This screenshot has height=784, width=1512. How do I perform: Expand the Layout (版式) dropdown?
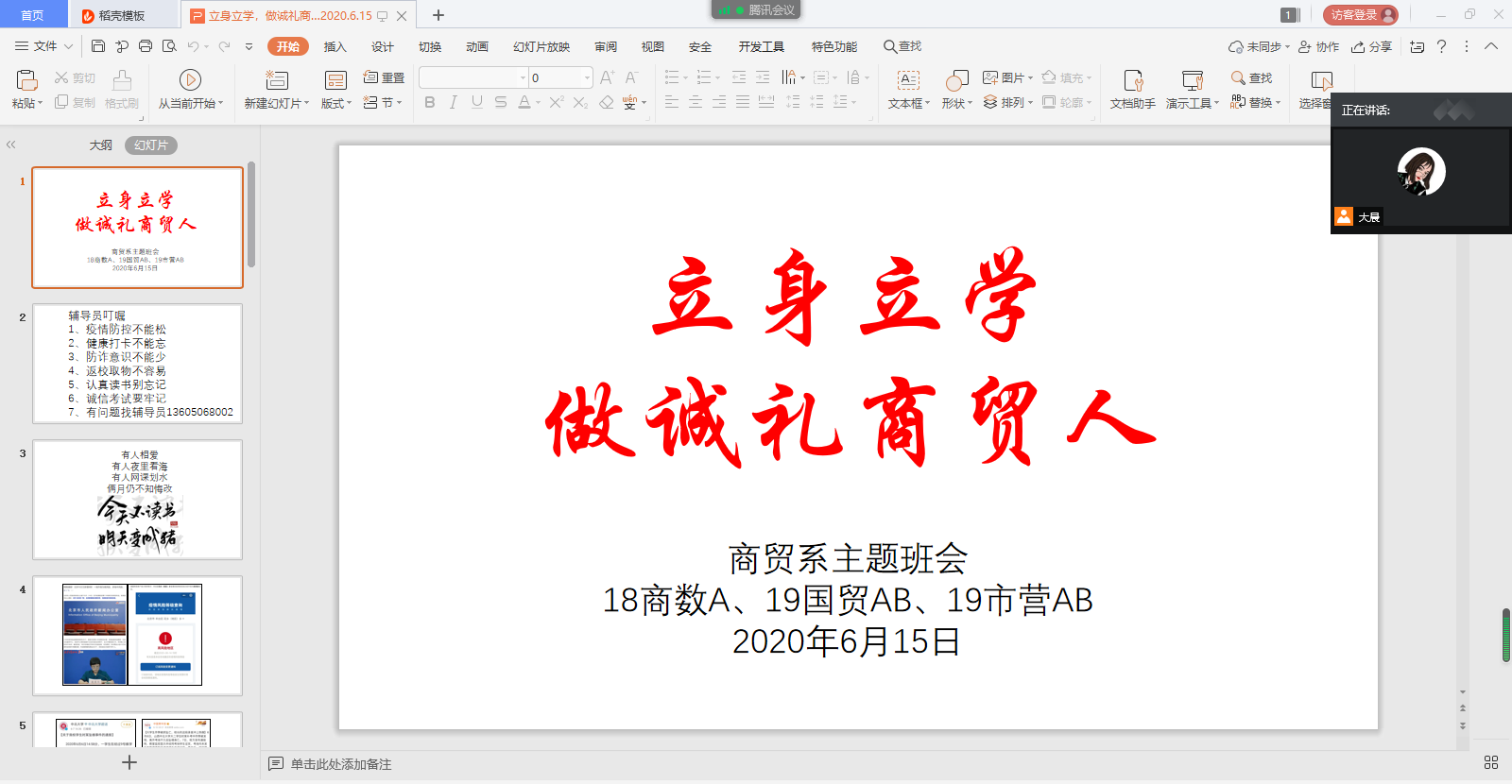tap(336, 103)
